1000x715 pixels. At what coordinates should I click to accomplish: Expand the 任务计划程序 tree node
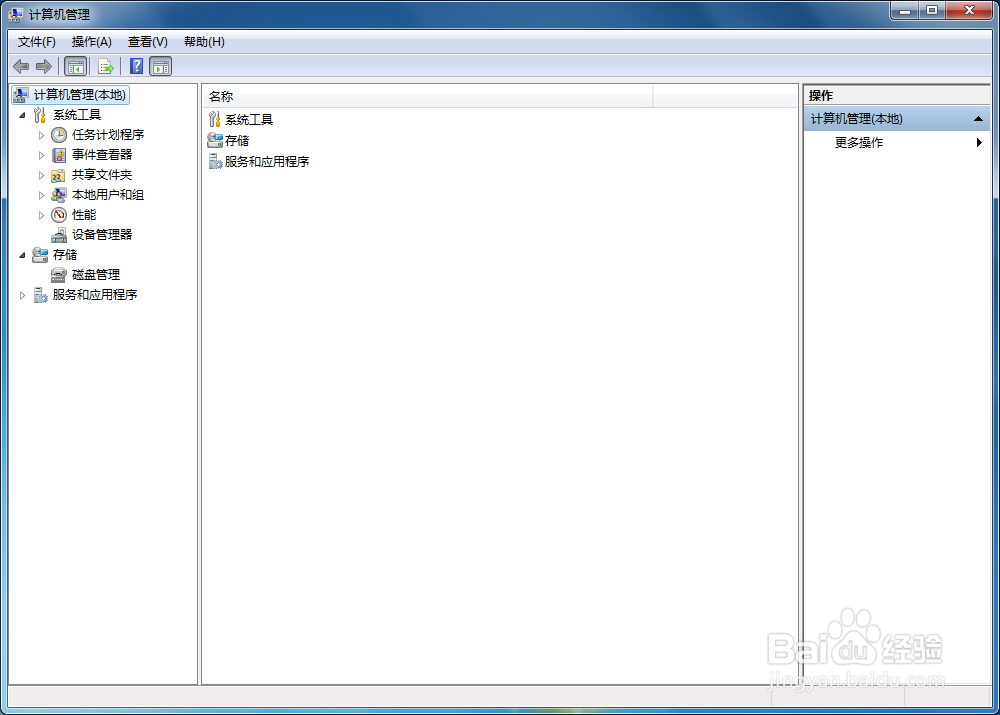pyautogui.click(x=41, y=135)
